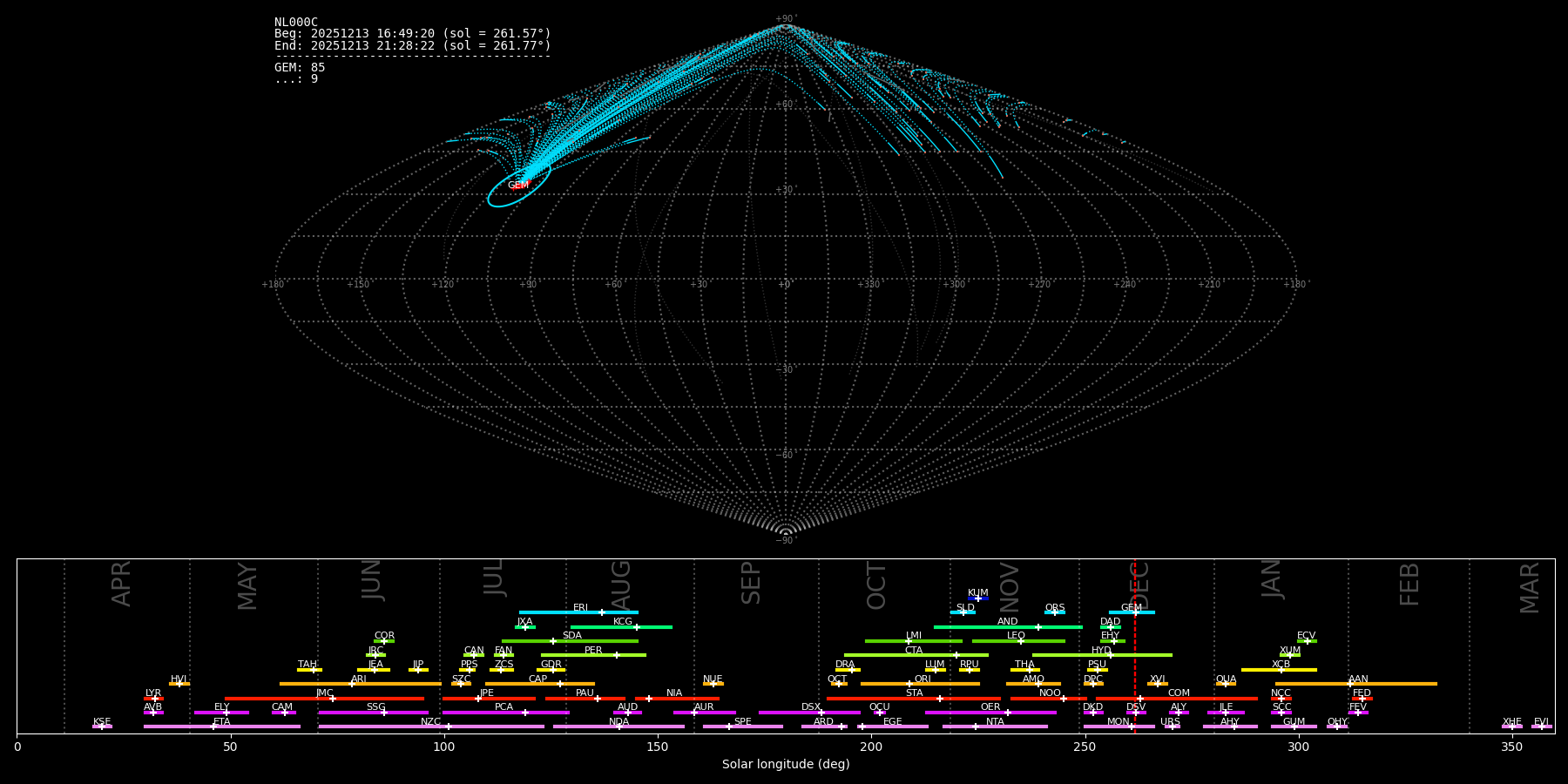Click the ETA shower activity bar
The image size is (1568, 784).
pos(222,727)
